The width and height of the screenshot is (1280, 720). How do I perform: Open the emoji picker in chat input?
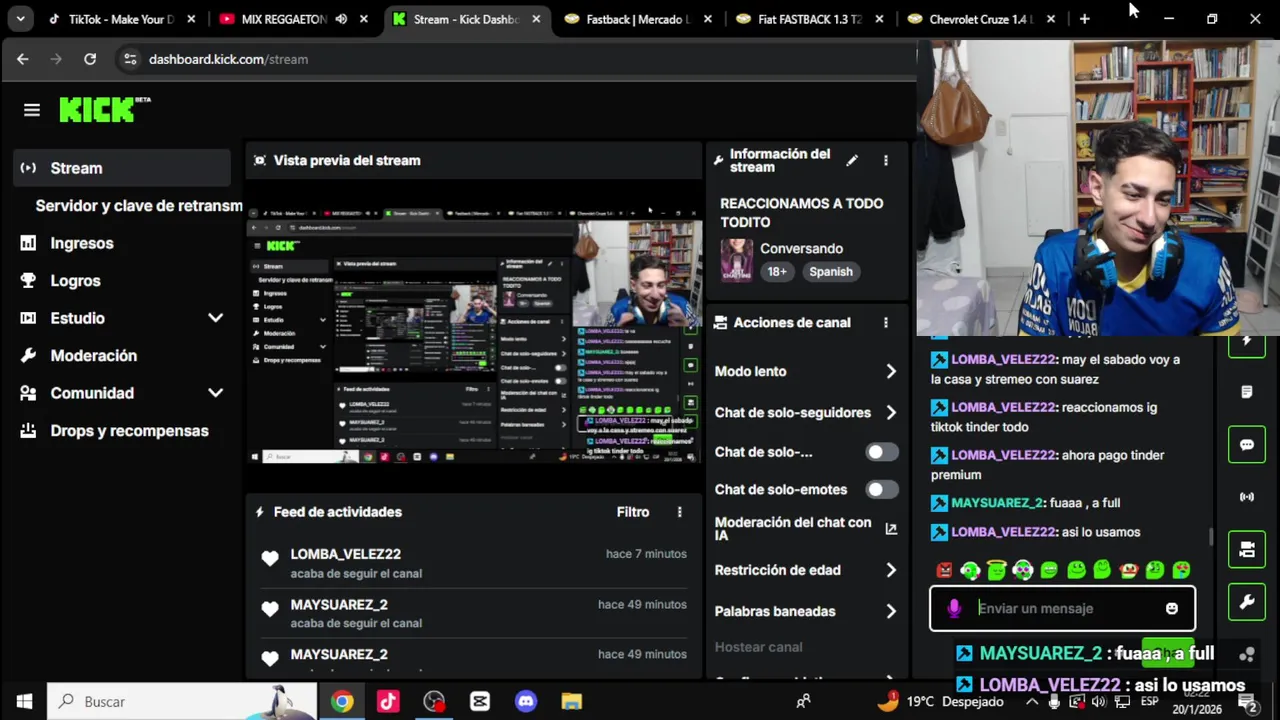[1172, 608]
